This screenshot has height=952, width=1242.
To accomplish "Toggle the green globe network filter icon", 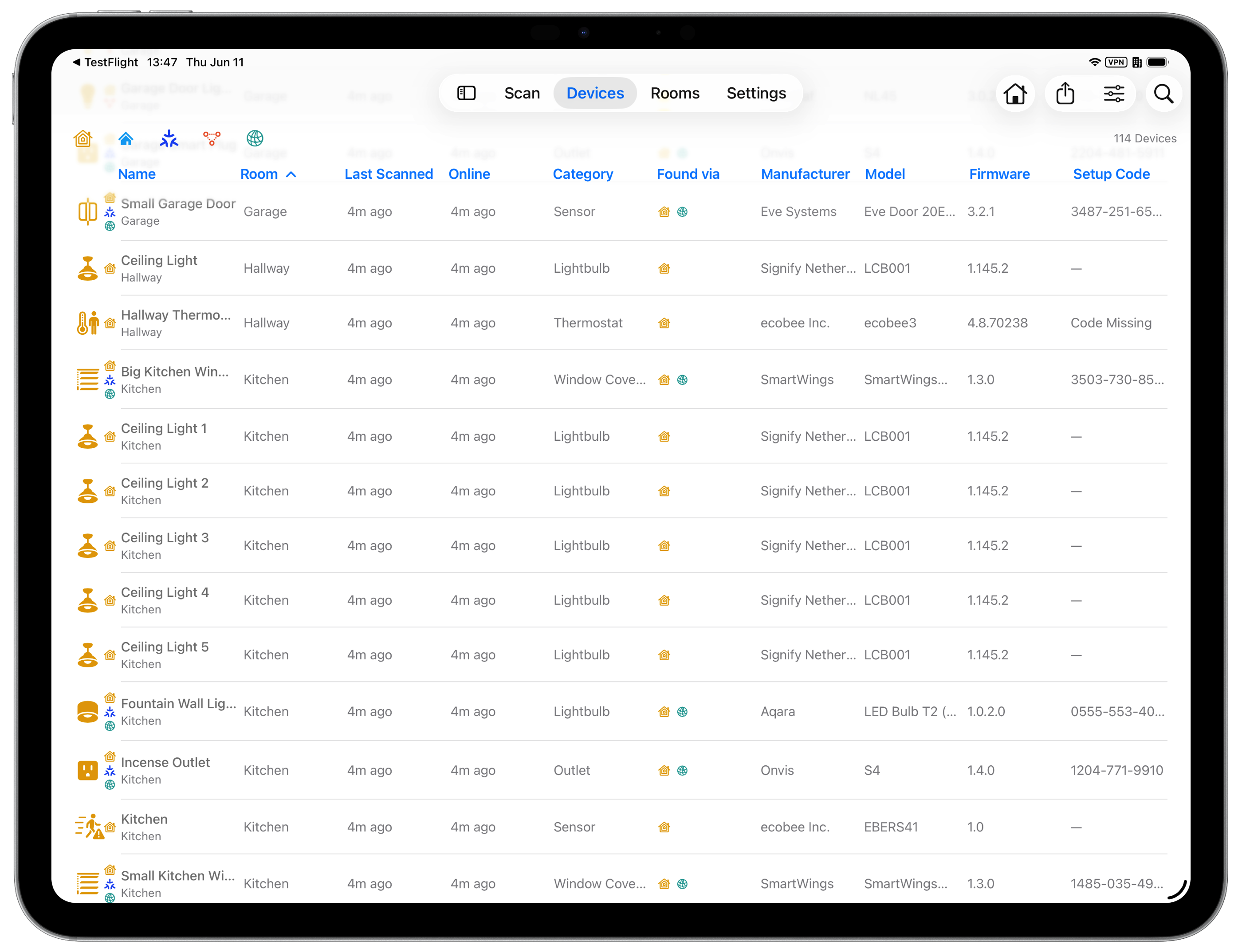I will click(x=255, y=138).
